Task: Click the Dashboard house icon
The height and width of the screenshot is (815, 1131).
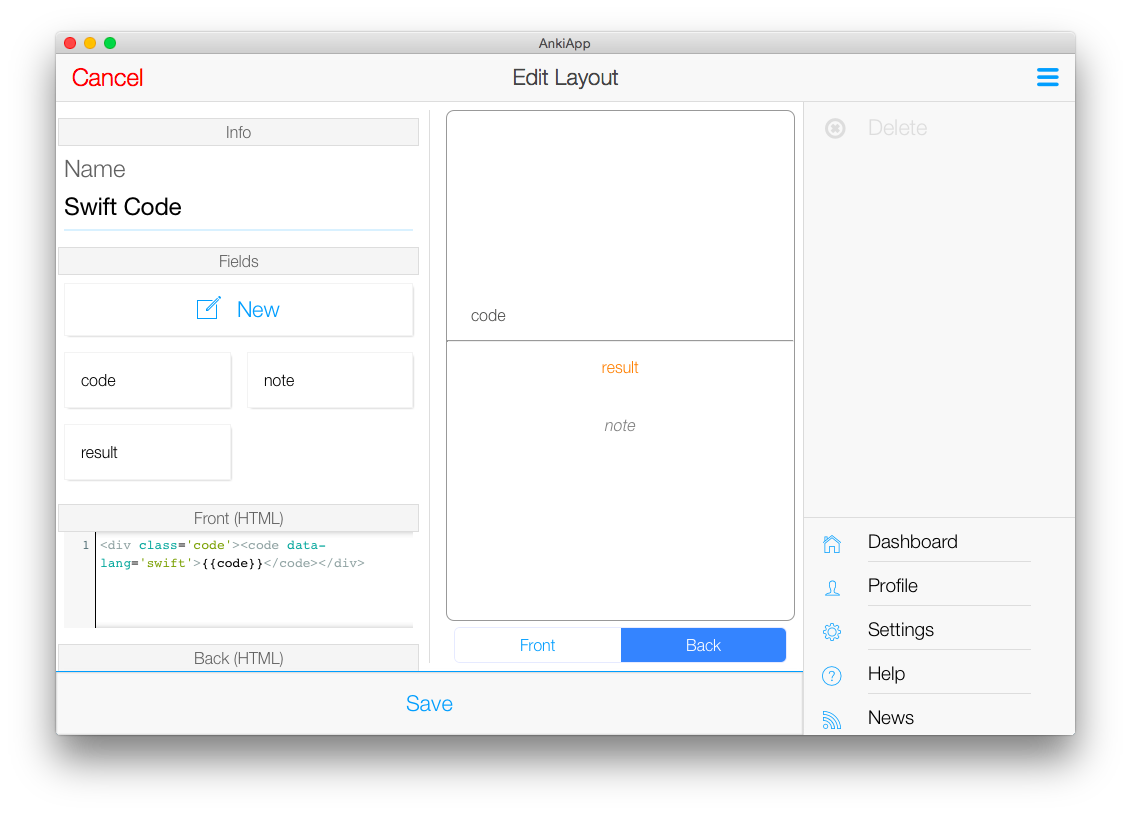Action: pyautogui.click(x=832, y=543)
